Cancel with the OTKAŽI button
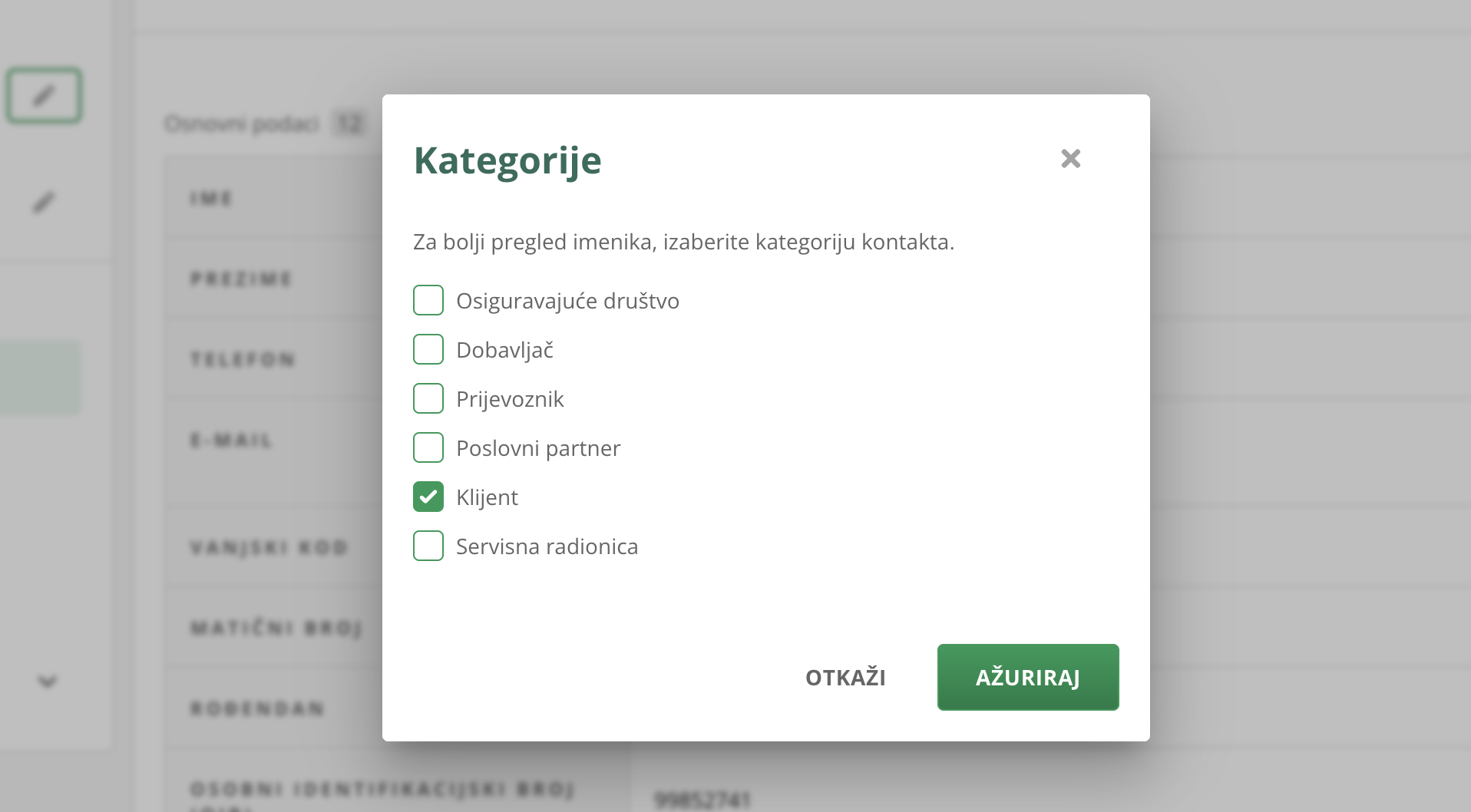Viewport: 1471px width, 812px height. click(845, 678)
